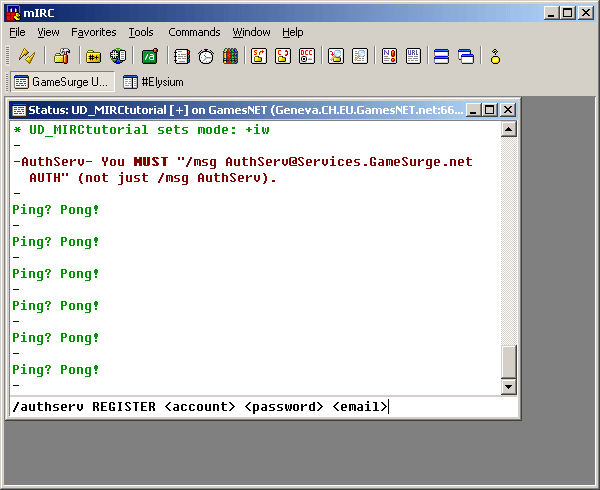Open the View menu
Image resolution: width=600 pixels, height=490 pixels.
point(48,32)
